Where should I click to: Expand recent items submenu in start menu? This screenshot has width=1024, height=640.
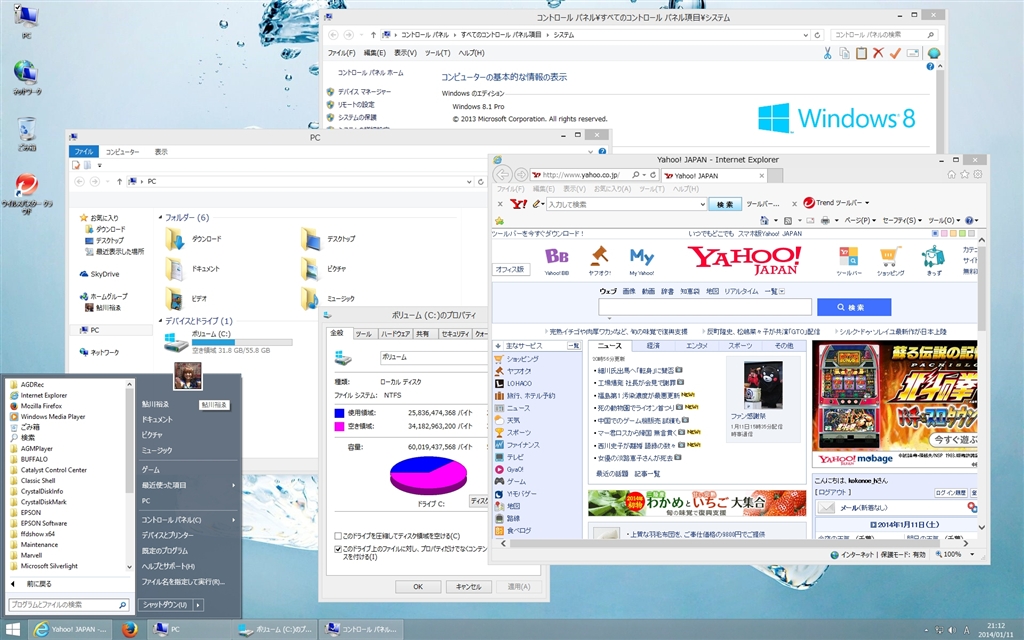pyautogui.click(x=233, y=485)
